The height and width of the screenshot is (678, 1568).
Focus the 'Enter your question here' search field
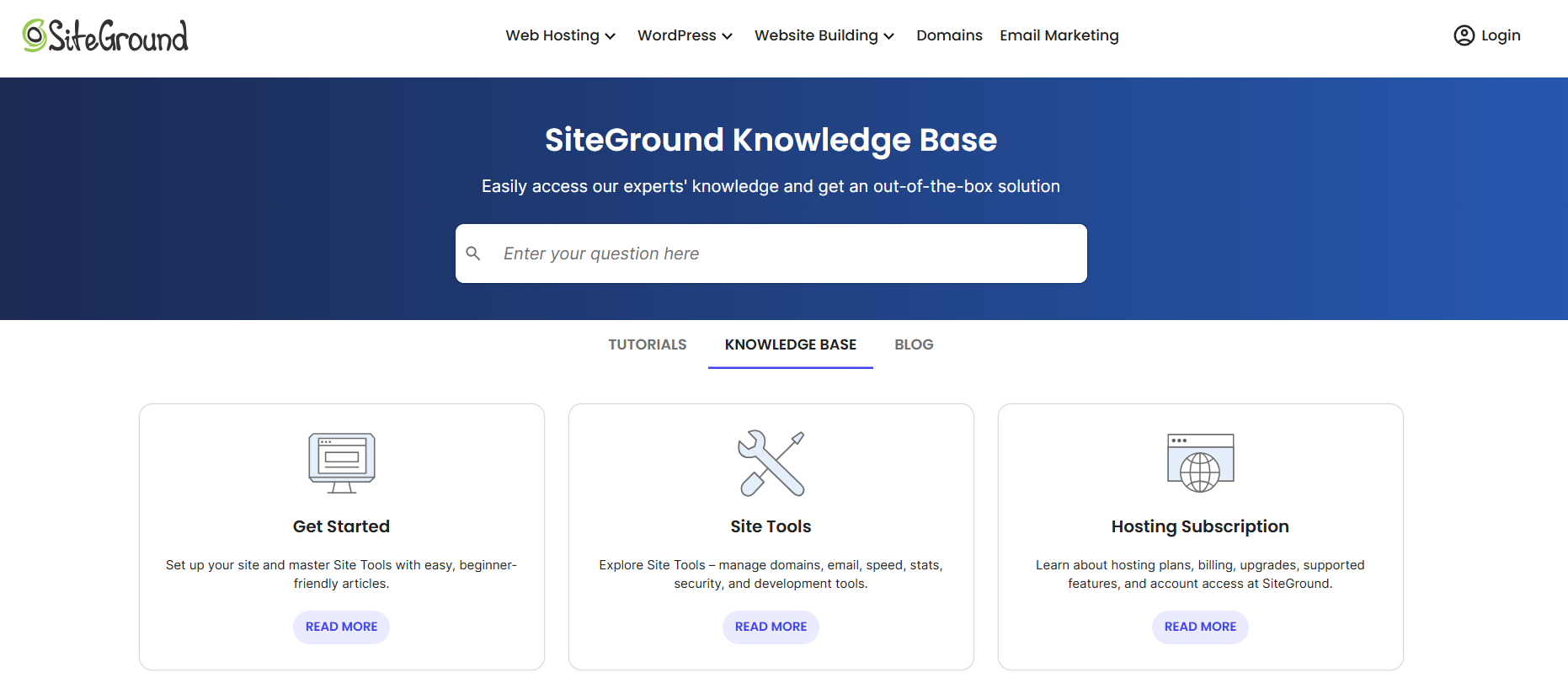[771, 254]
